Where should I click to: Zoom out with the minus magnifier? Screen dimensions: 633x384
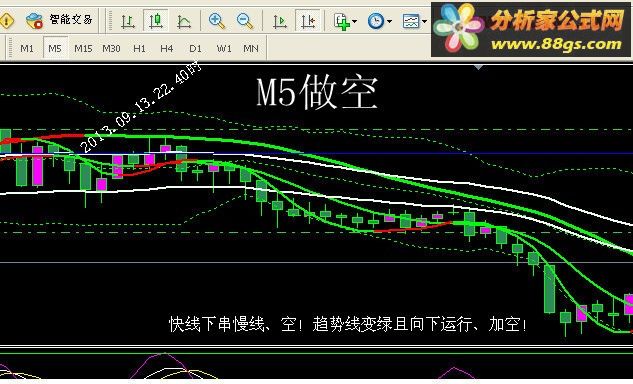coord(245,20)
